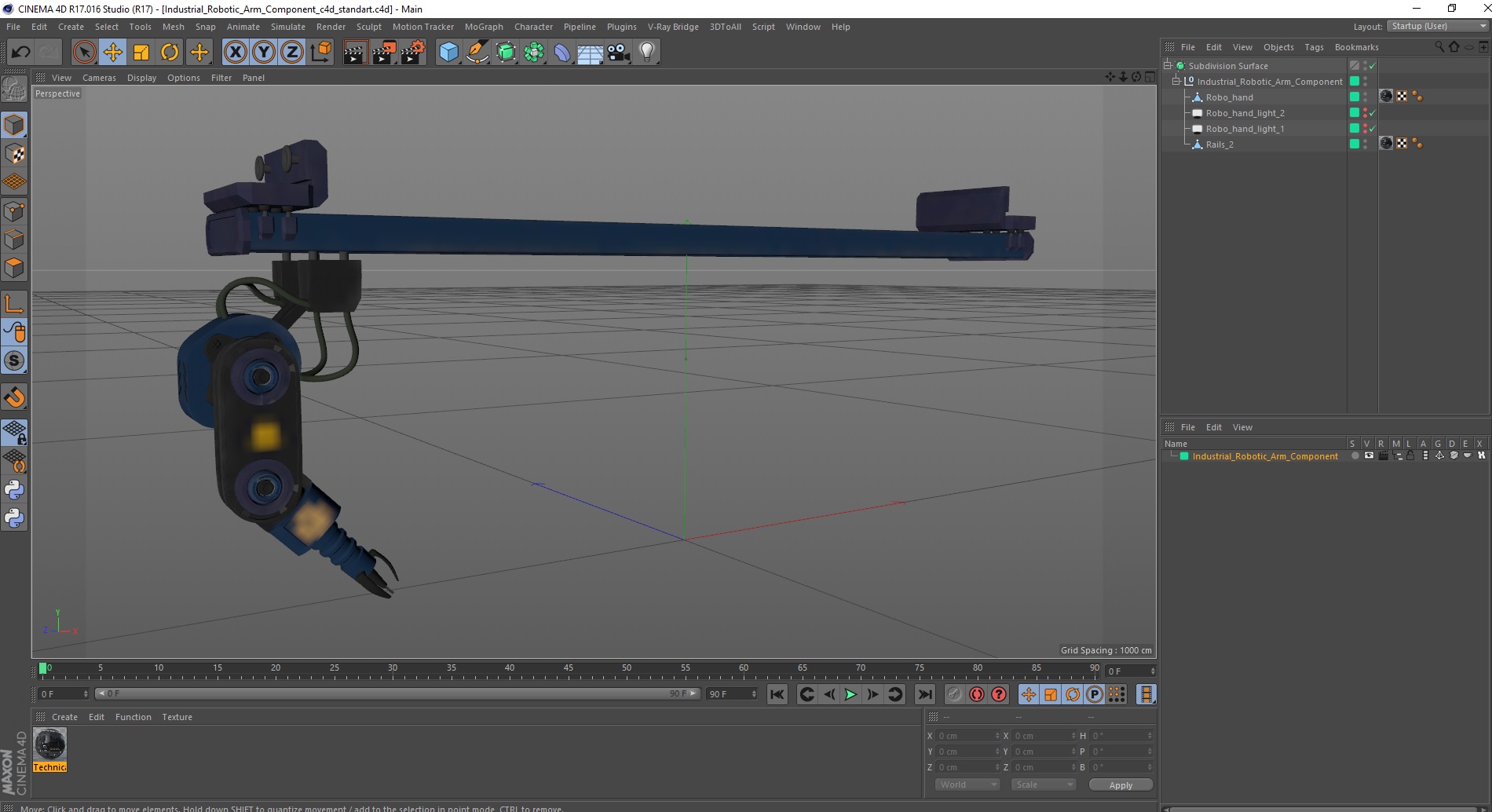The height and width of the screenshot is (812, 1492).
Task: Open the Bend deformer objects icon
Action: [x=563, y=53]
